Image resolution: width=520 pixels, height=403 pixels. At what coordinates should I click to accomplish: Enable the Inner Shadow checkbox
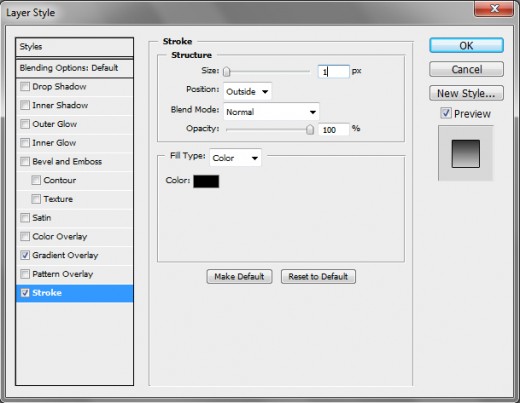click(25, 105)
